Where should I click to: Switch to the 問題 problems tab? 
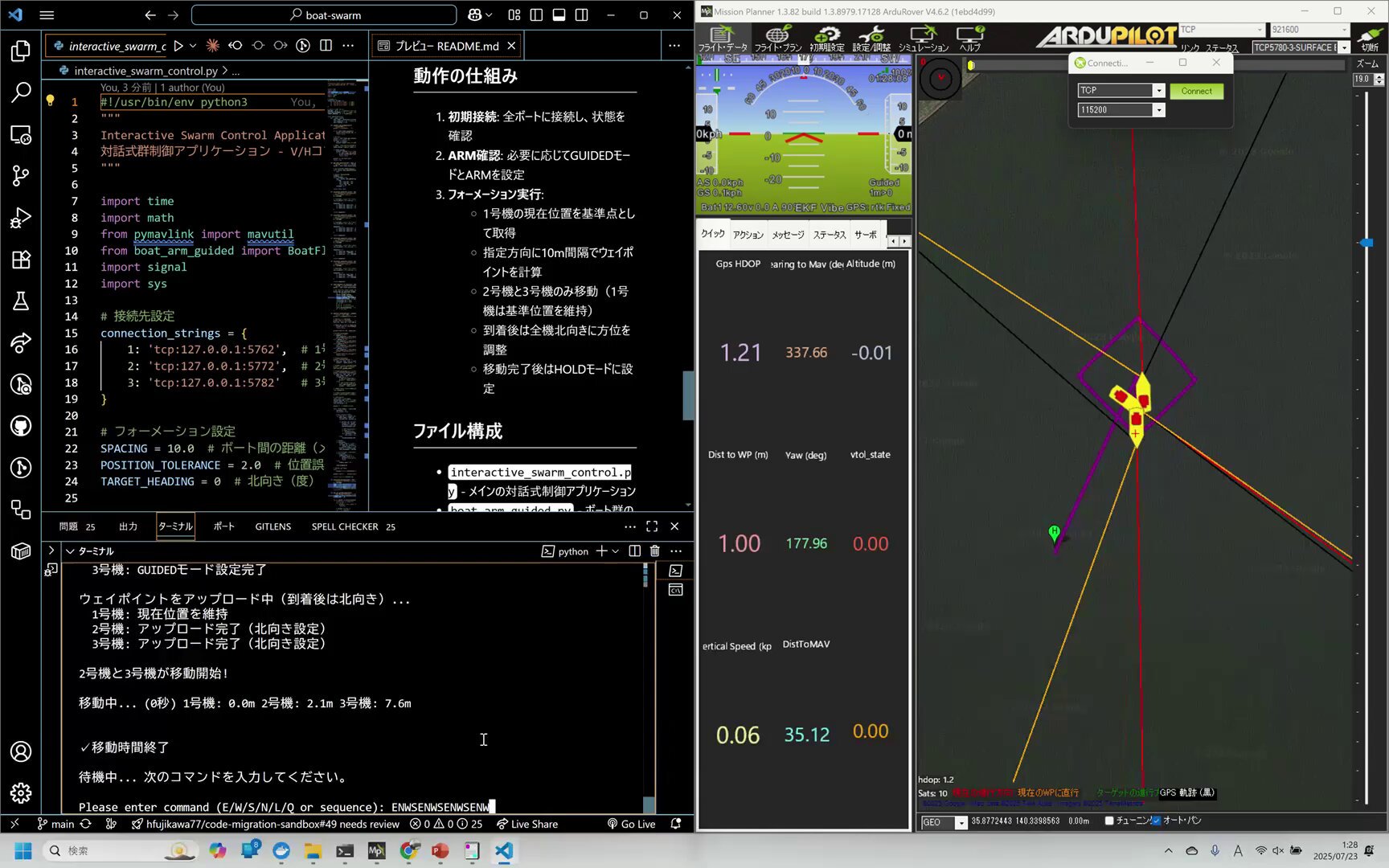76,526
